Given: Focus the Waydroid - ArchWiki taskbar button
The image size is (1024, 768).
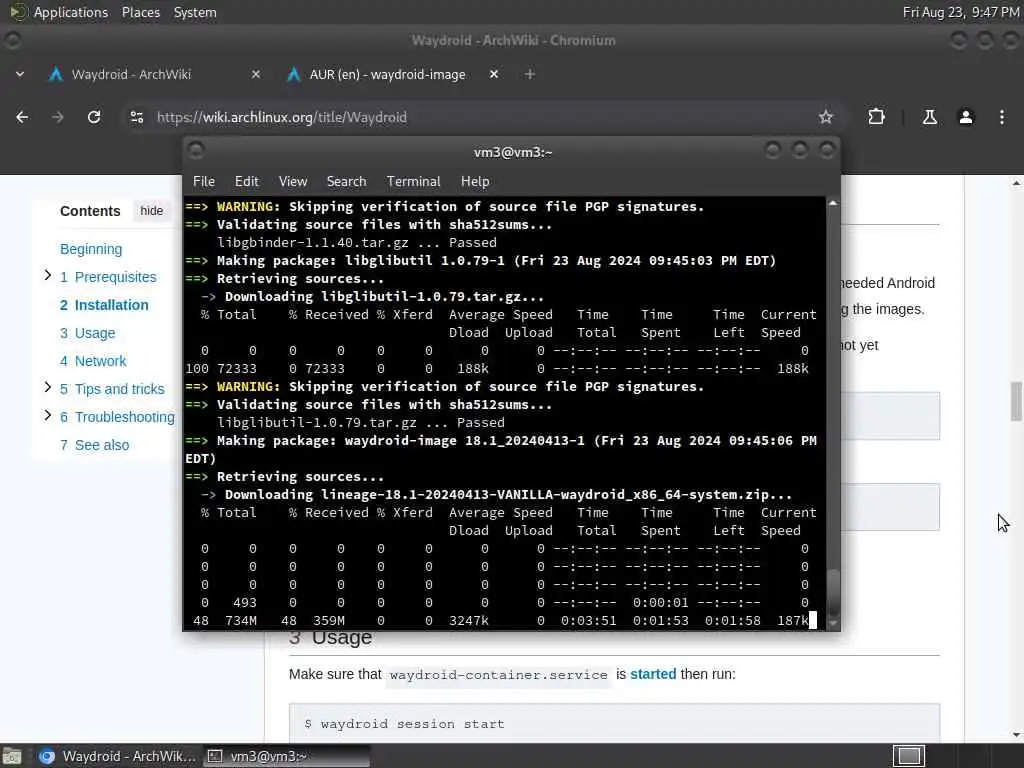Looking at the screenshot, I should pos(116,756).
